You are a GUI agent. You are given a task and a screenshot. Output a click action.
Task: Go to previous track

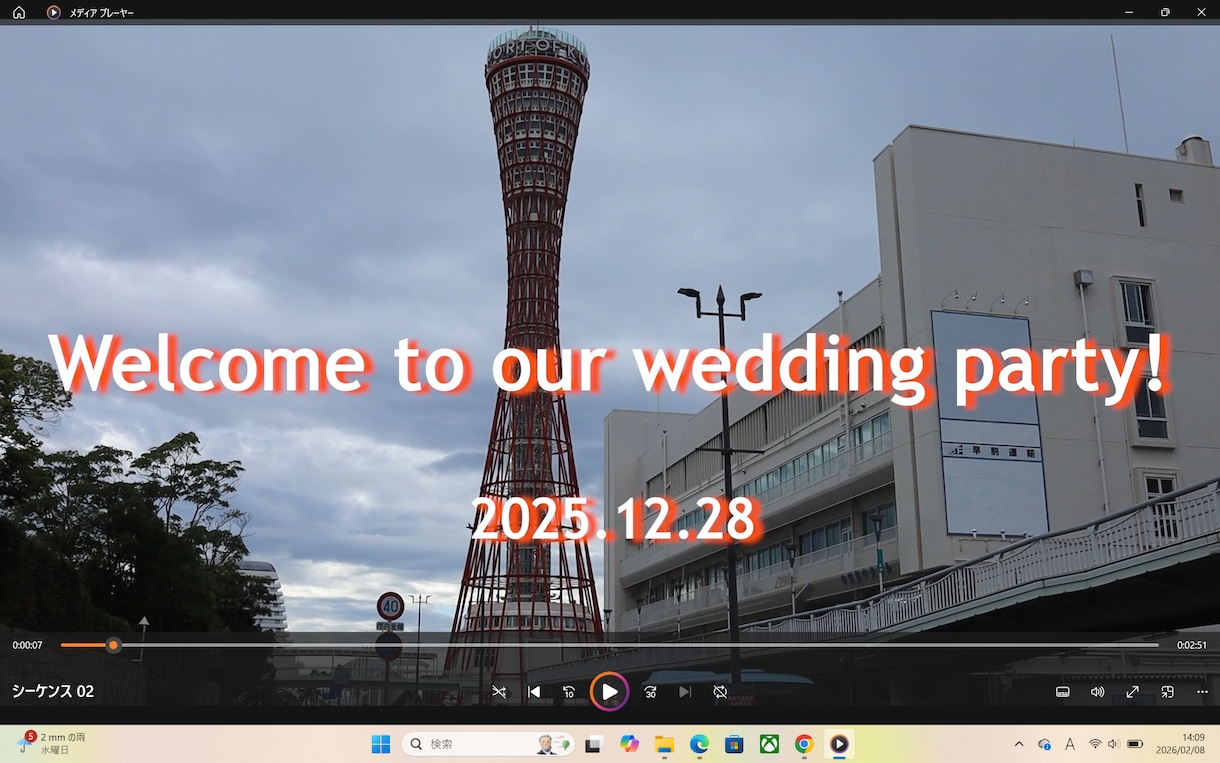point(534,692)
